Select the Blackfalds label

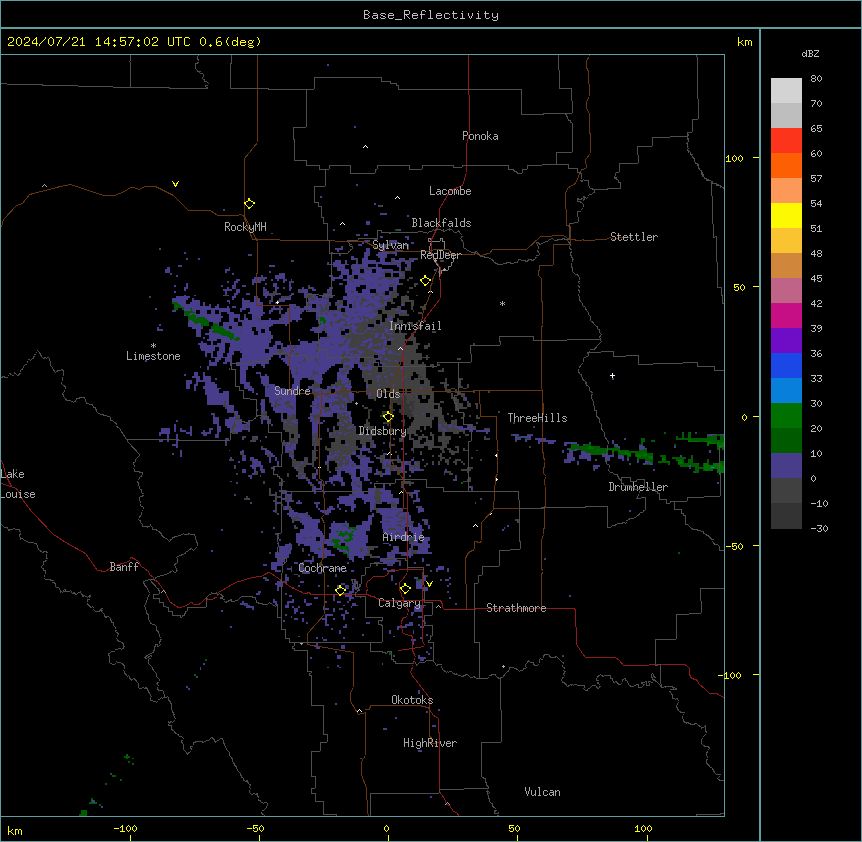pyautogui.click(x=441, y=223)
